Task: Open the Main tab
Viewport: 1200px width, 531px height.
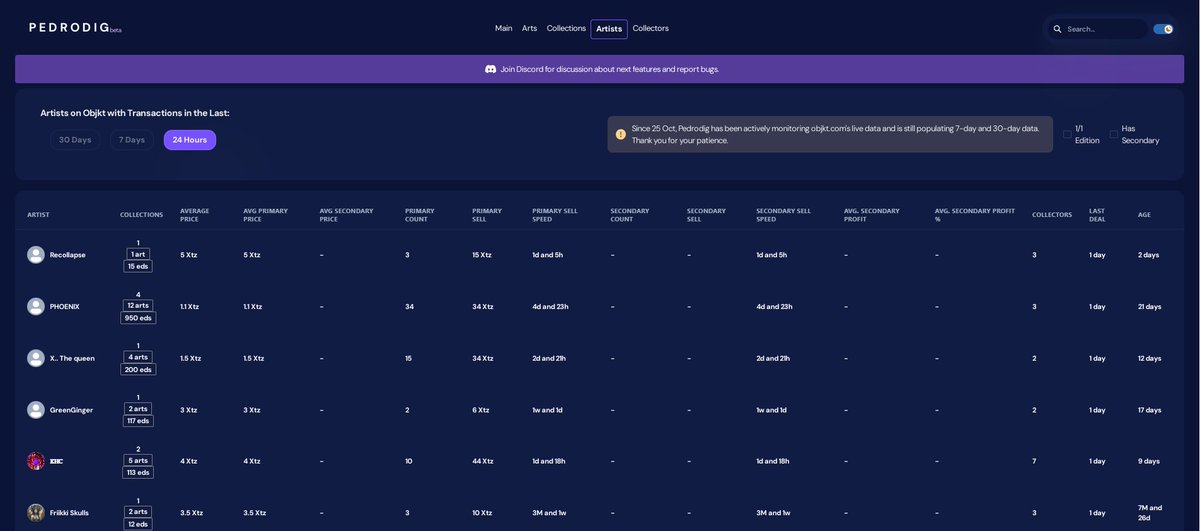Action: (504, 28)
